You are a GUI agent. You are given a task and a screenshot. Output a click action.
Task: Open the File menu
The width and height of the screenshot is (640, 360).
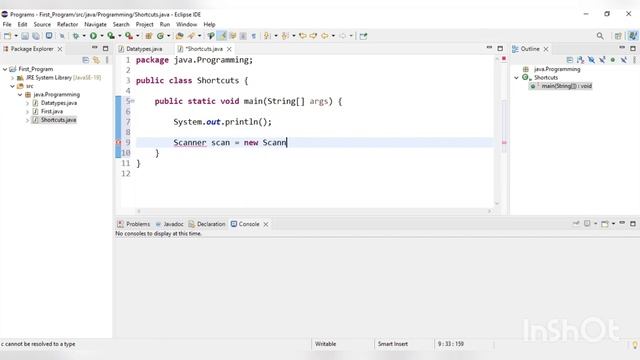[7, 24]
